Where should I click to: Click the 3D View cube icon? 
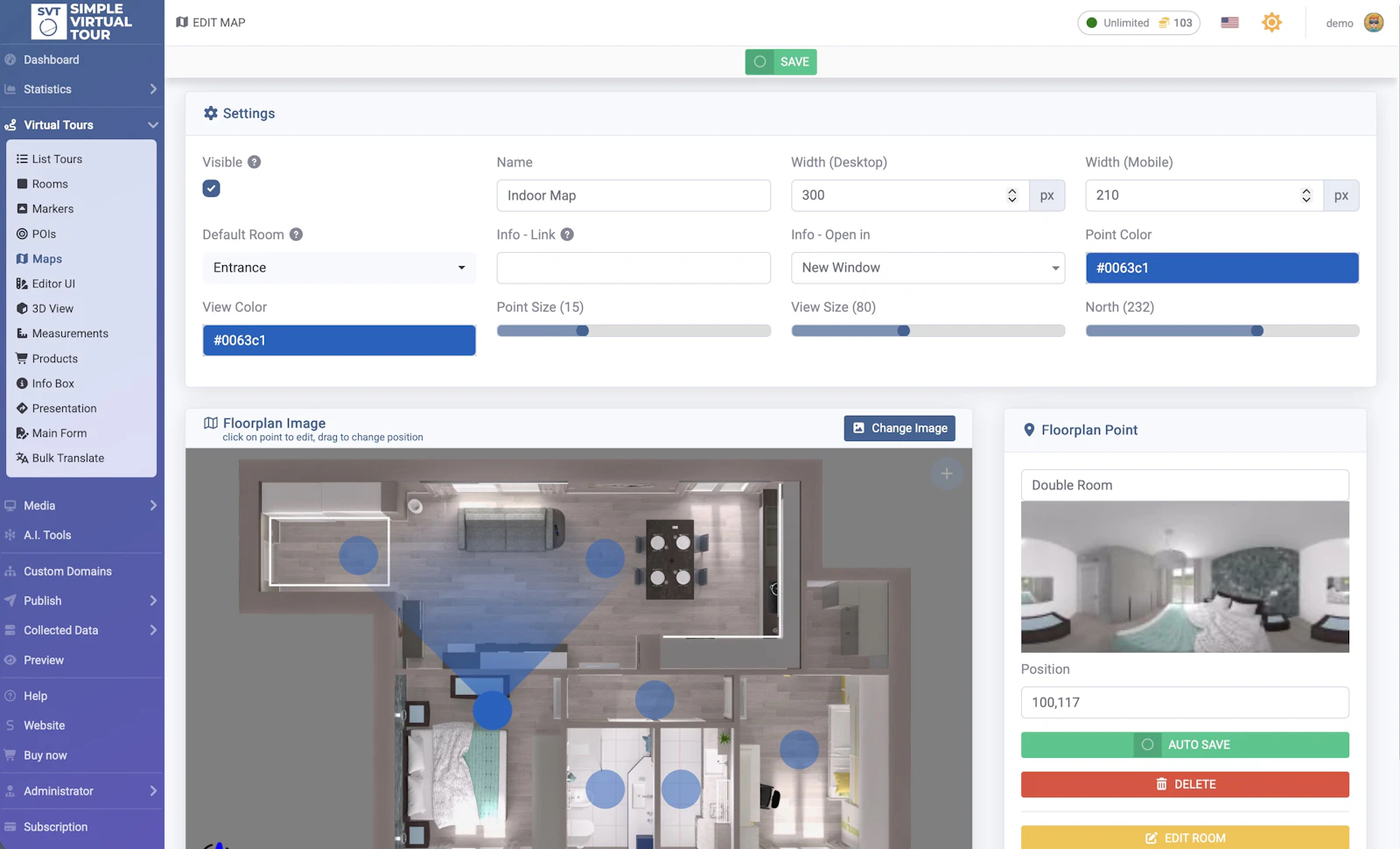pos(22,309)
